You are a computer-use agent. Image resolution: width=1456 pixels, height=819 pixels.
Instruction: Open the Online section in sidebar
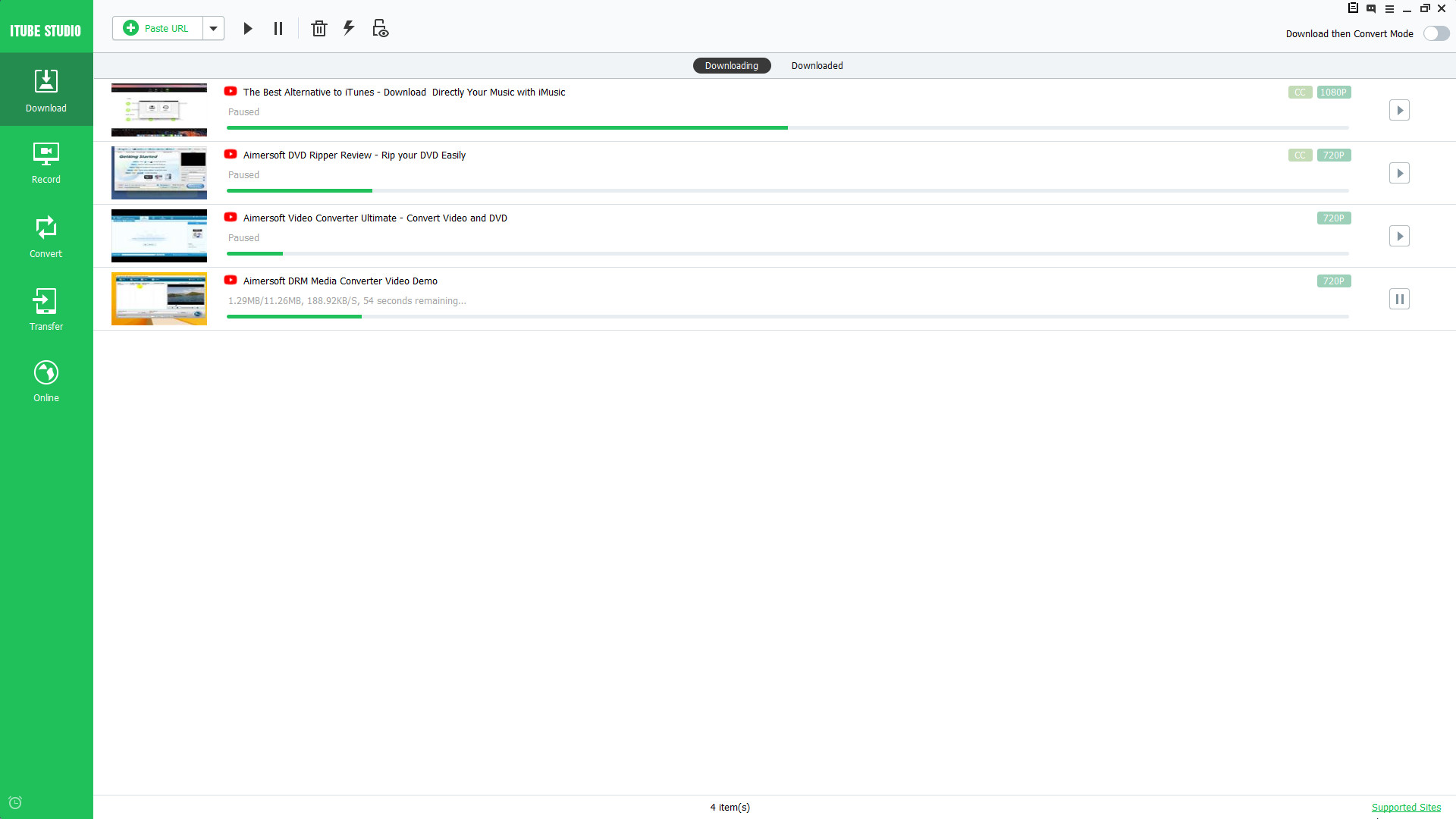point(46,379)
